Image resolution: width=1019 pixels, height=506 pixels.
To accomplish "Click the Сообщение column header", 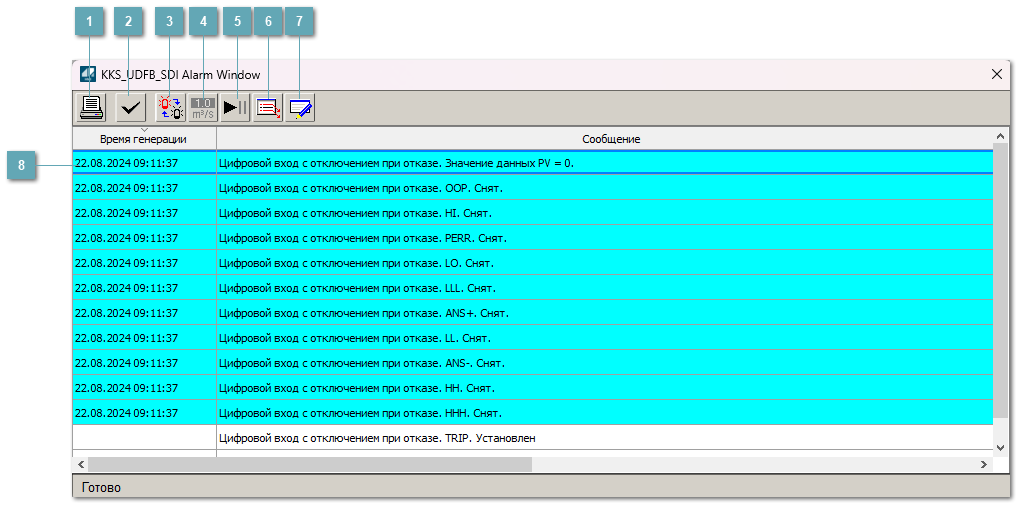I will 610,139.
